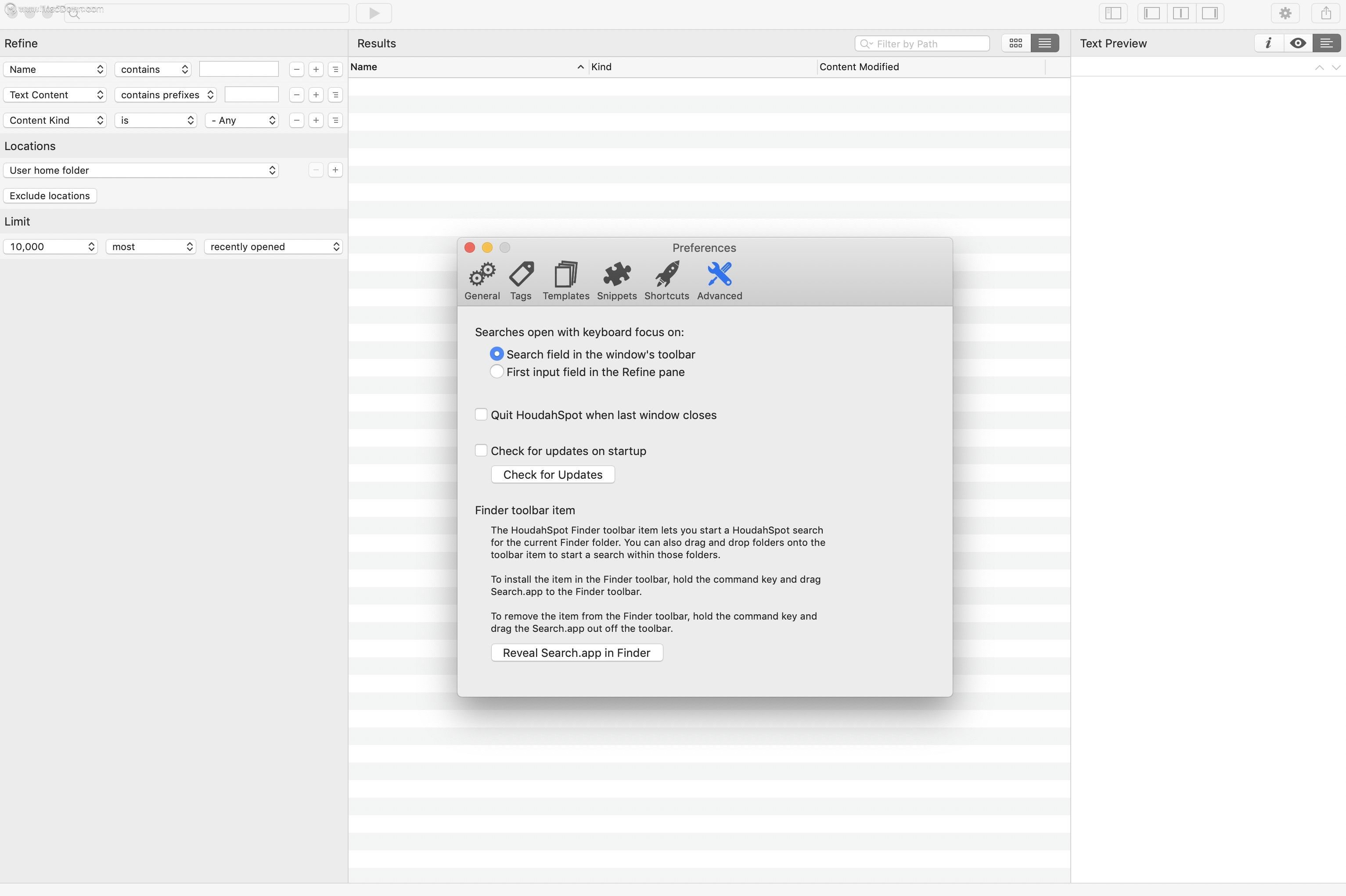This screenshot has width=1346, height=896.
Task: Click the share icon in the toolbar
Action: [1326, 13]
